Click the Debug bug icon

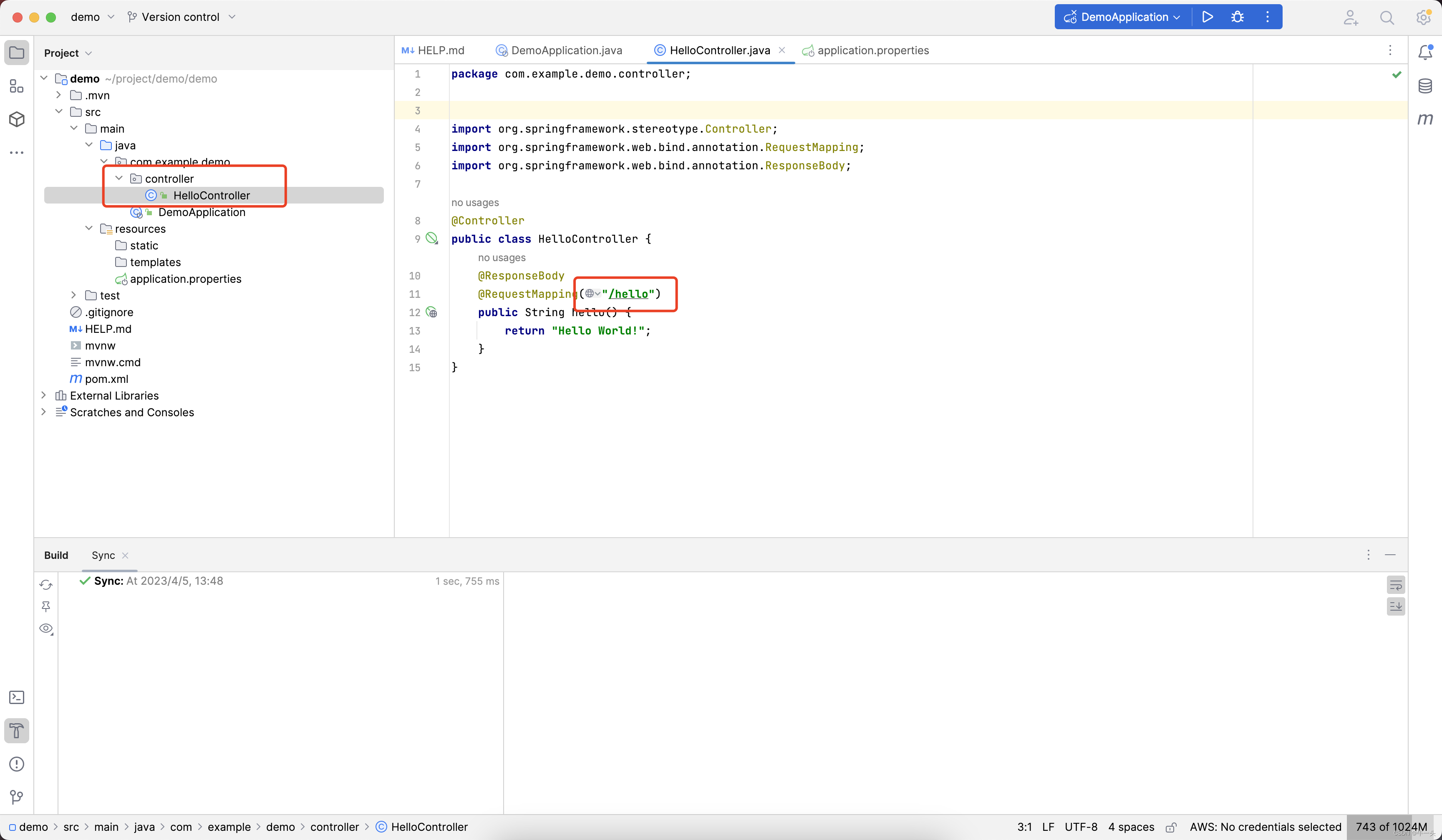click(1237, 17)
